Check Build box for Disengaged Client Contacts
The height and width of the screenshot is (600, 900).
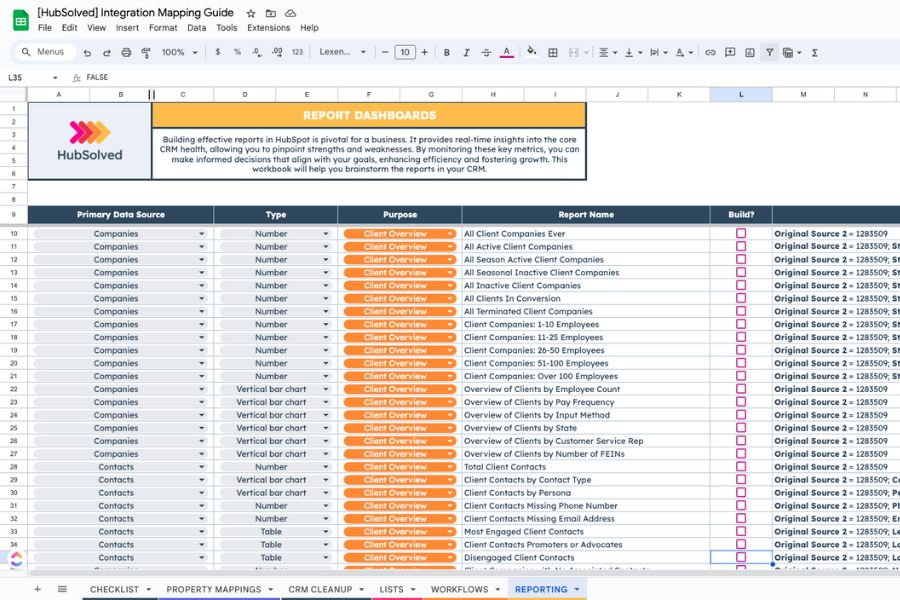pyautogui.click(x=741, y=558)
